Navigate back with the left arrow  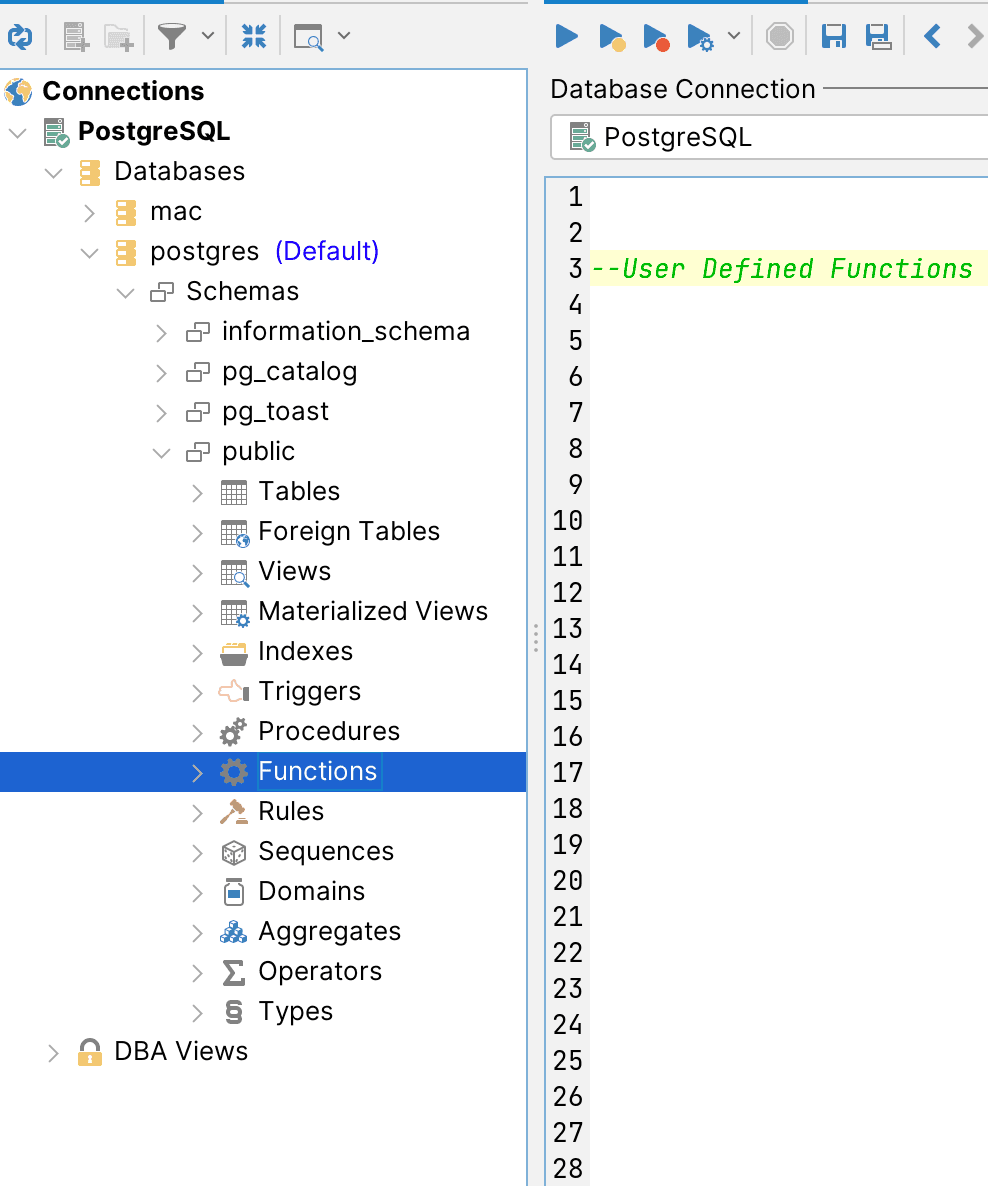(931, 36)
